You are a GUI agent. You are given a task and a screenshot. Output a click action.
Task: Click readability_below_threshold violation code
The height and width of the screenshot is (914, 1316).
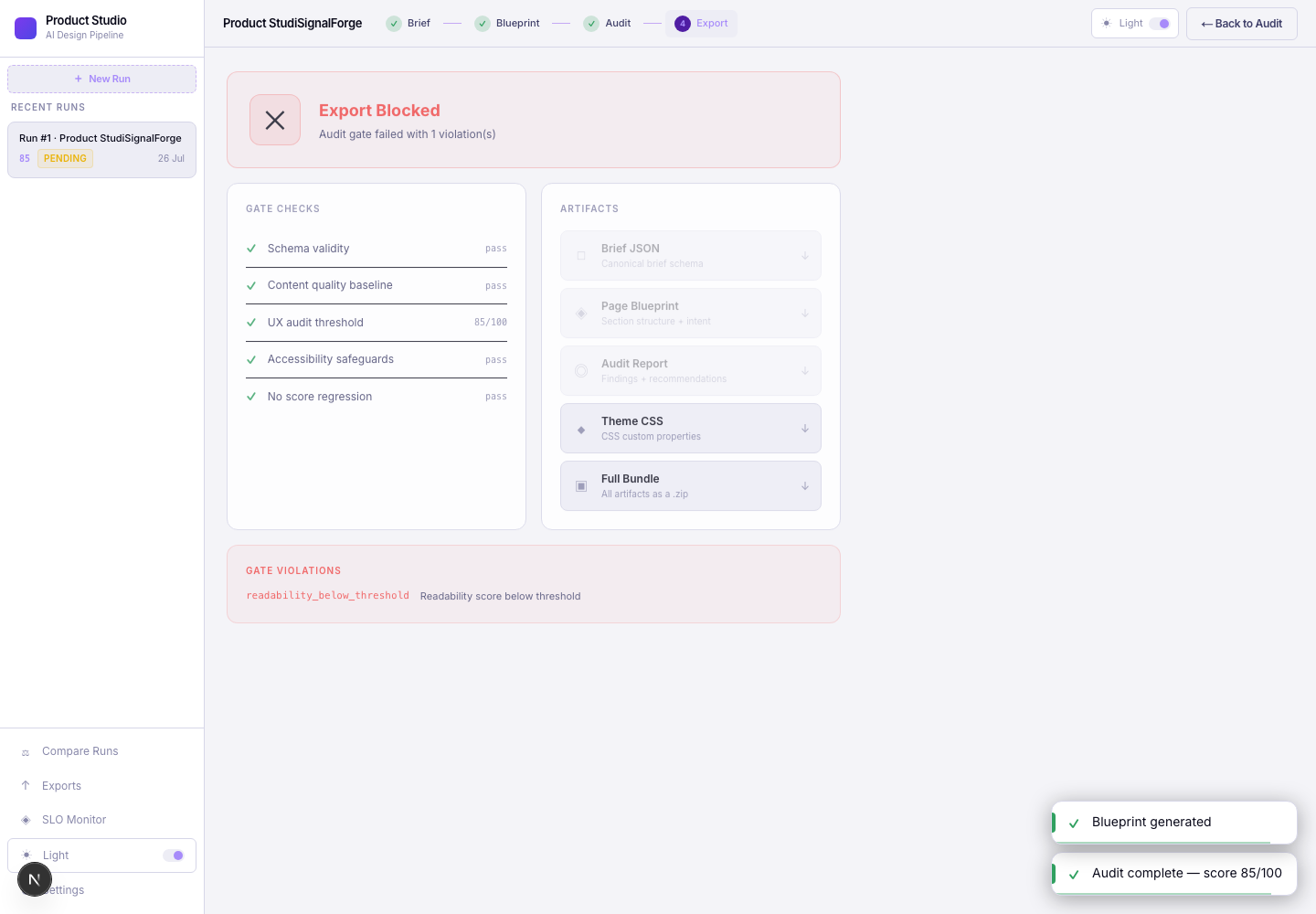click(327, 596)
